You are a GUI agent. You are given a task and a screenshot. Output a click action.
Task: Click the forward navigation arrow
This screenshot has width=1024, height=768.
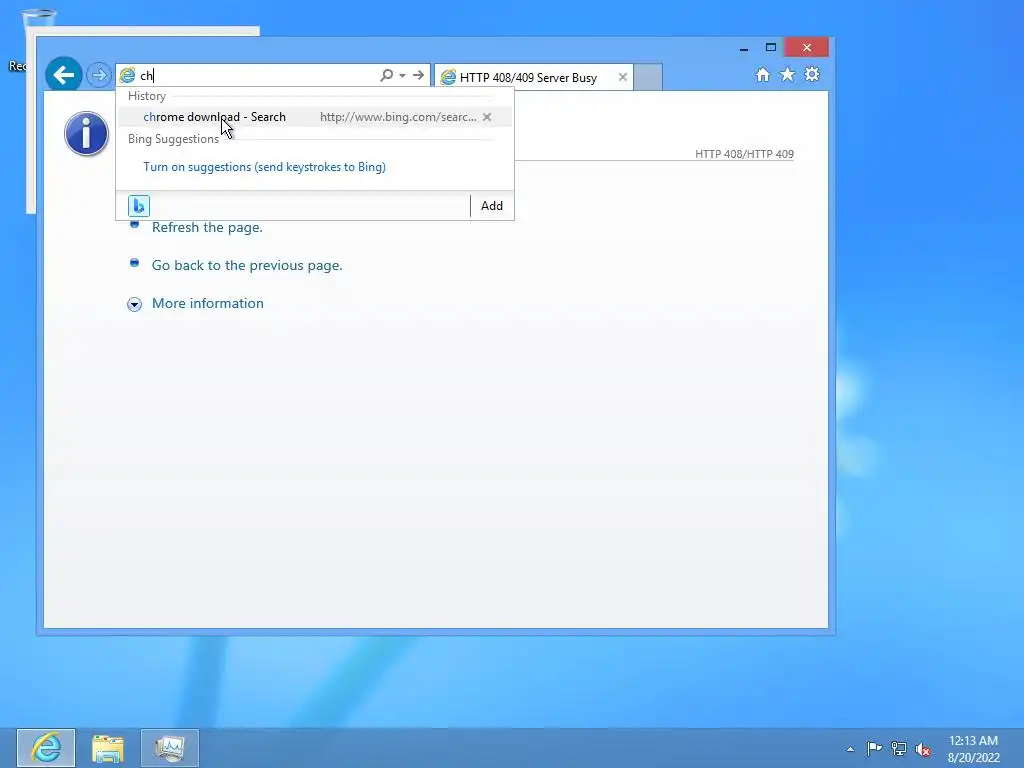99,75
